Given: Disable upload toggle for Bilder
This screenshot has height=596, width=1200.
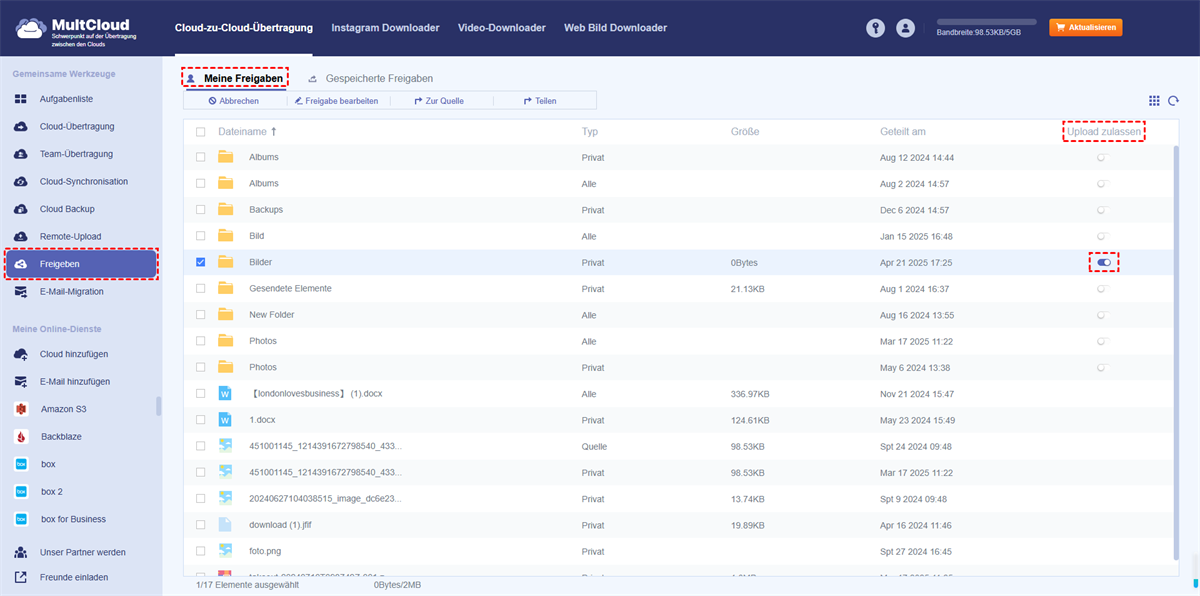Looking at the screenshot, I should [1103, 262].
